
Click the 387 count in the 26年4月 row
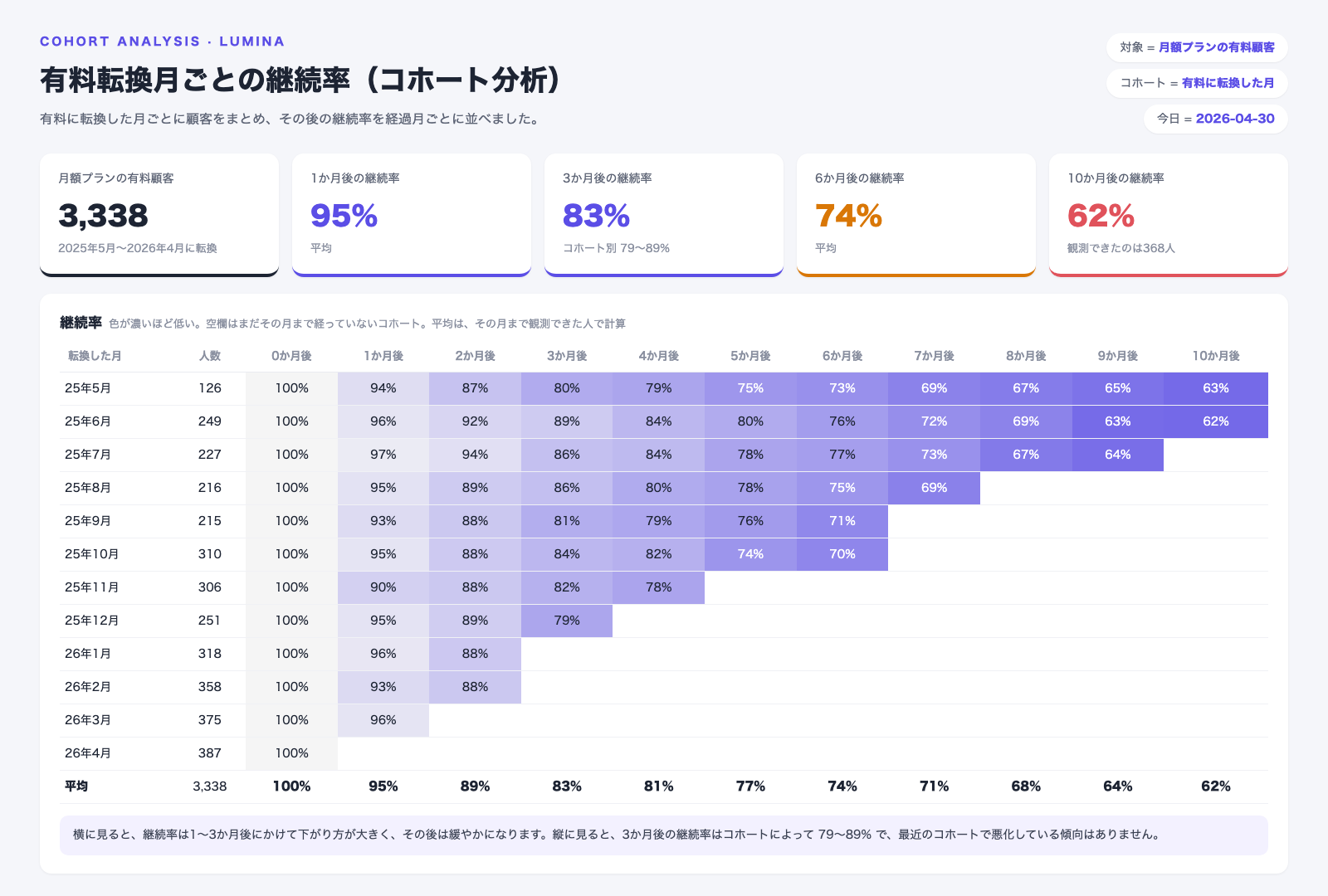click(210, 753)
